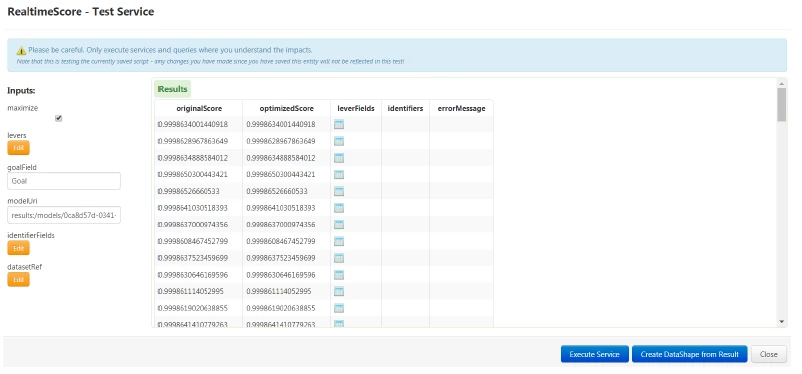Open leverFields infotable for row 0.9998630646169596
The image size is (802, 374).
point(339,275)
